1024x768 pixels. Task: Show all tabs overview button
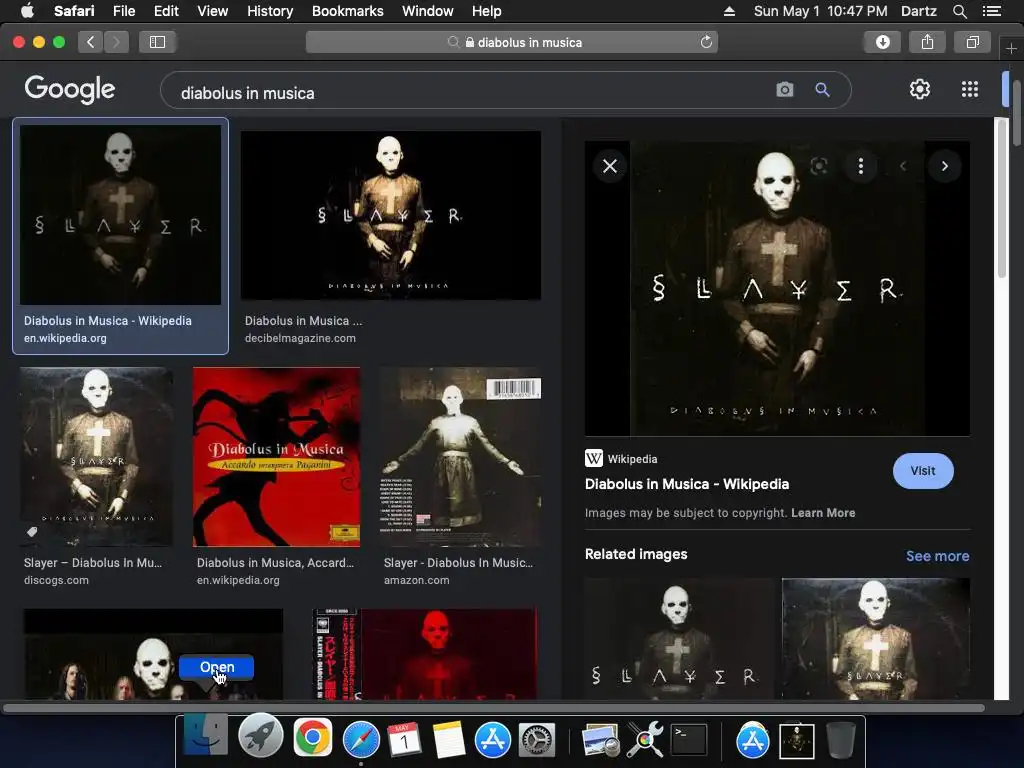(972, 42)
